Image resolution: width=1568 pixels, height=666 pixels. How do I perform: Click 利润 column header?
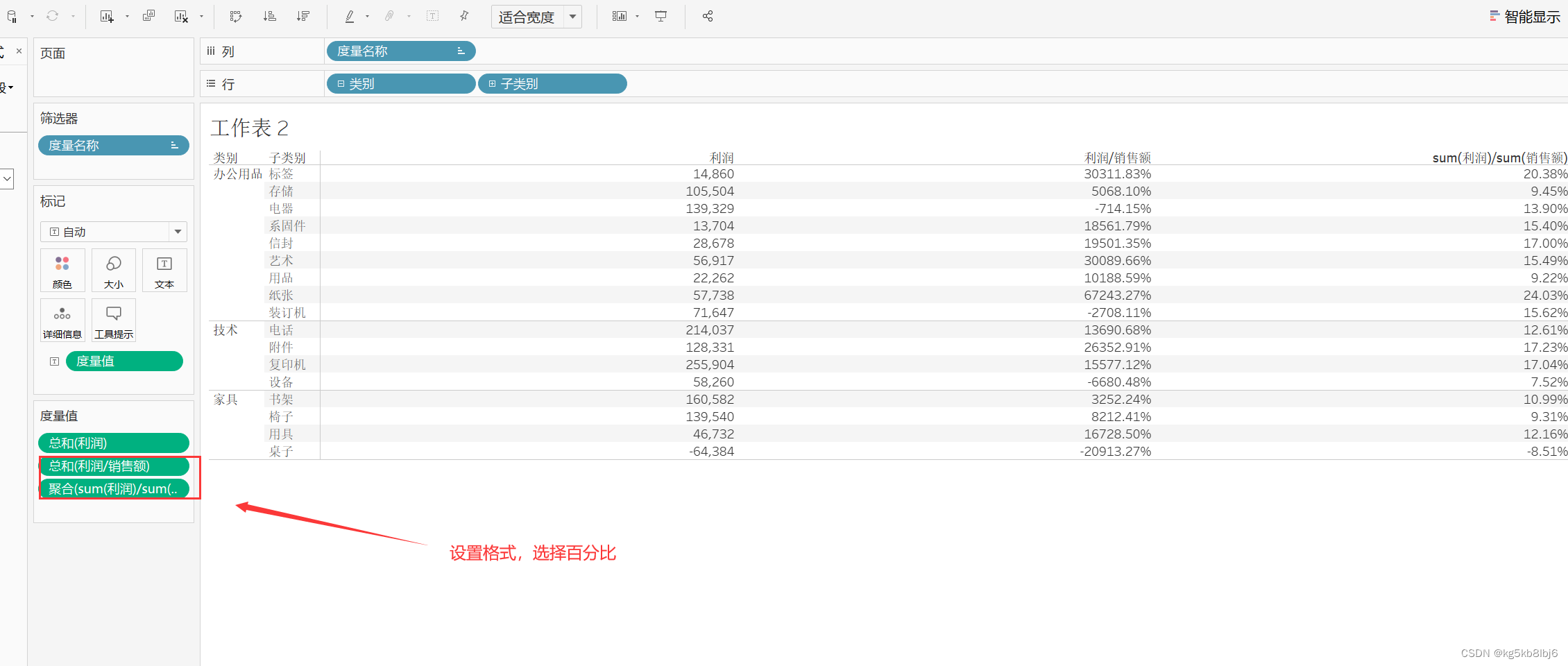tap(722, 158)
